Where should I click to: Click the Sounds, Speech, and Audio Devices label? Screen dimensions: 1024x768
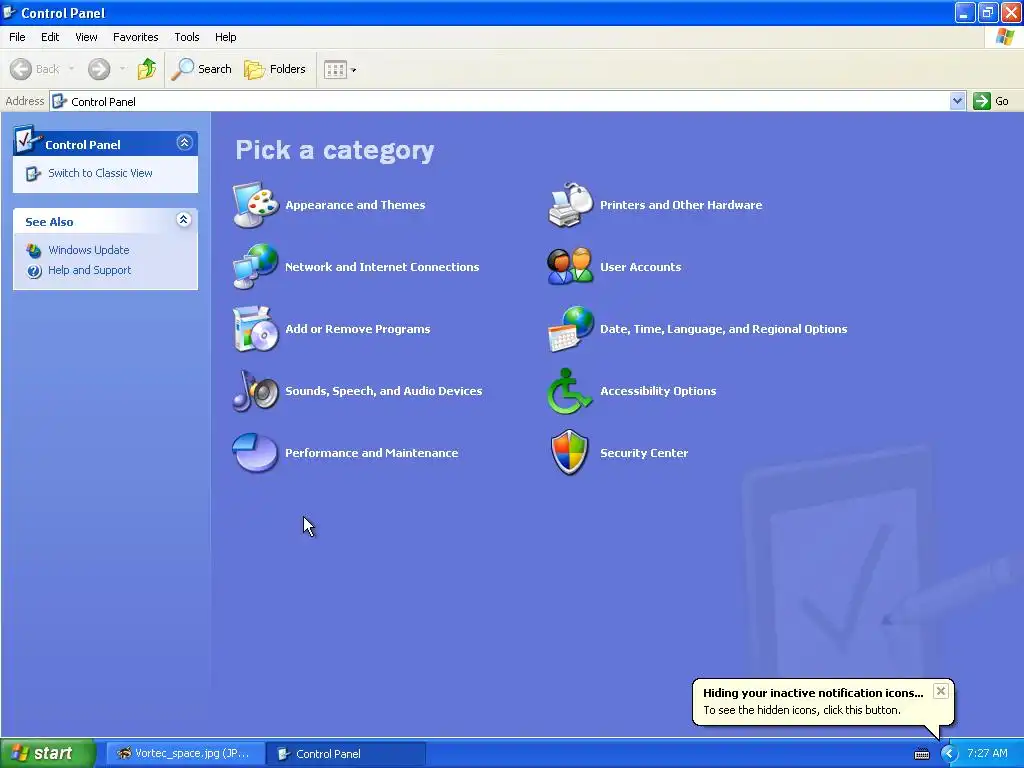point(384,391)
